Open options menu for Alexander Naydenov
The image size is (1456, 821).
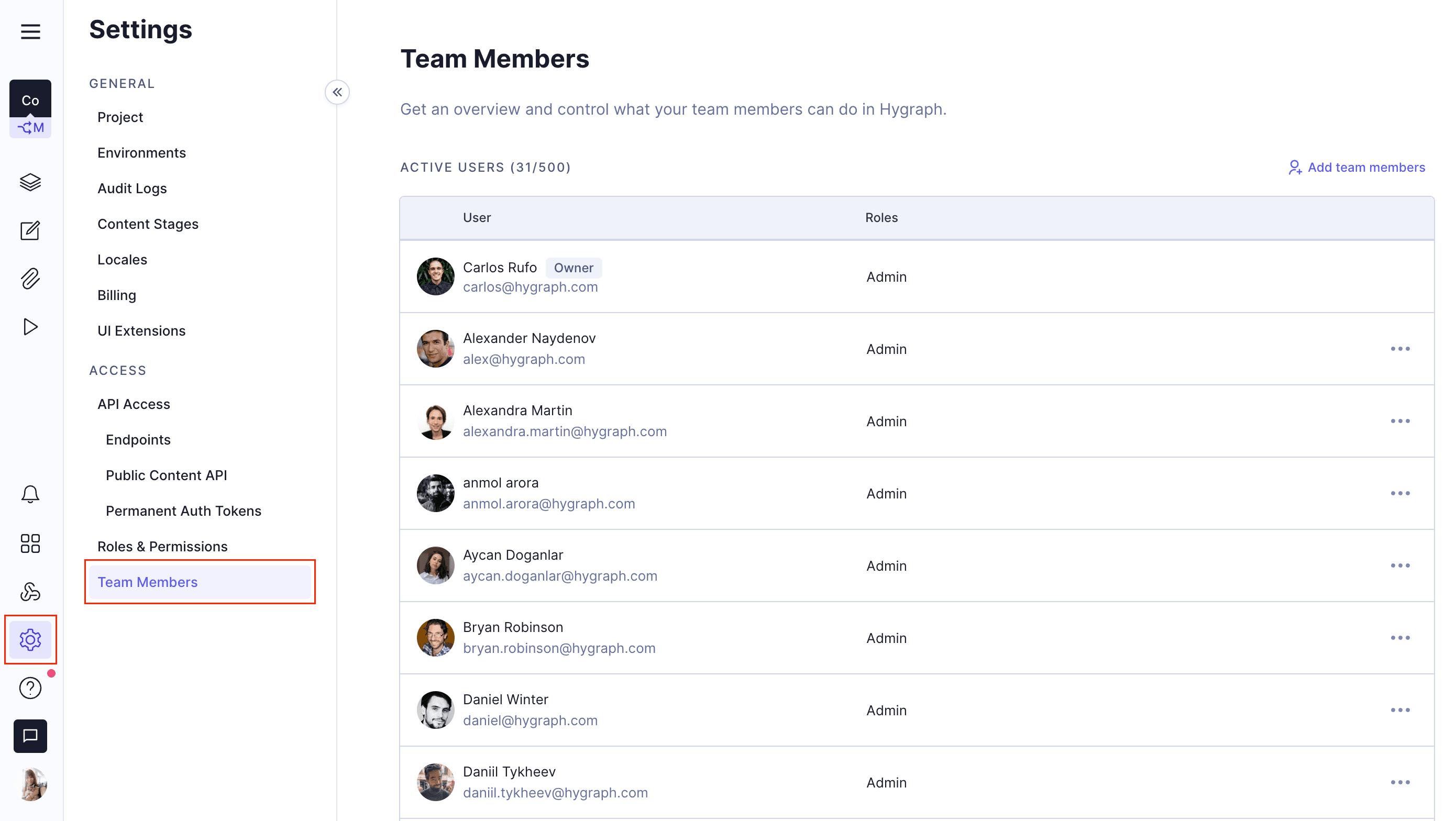pos(1400,349)
